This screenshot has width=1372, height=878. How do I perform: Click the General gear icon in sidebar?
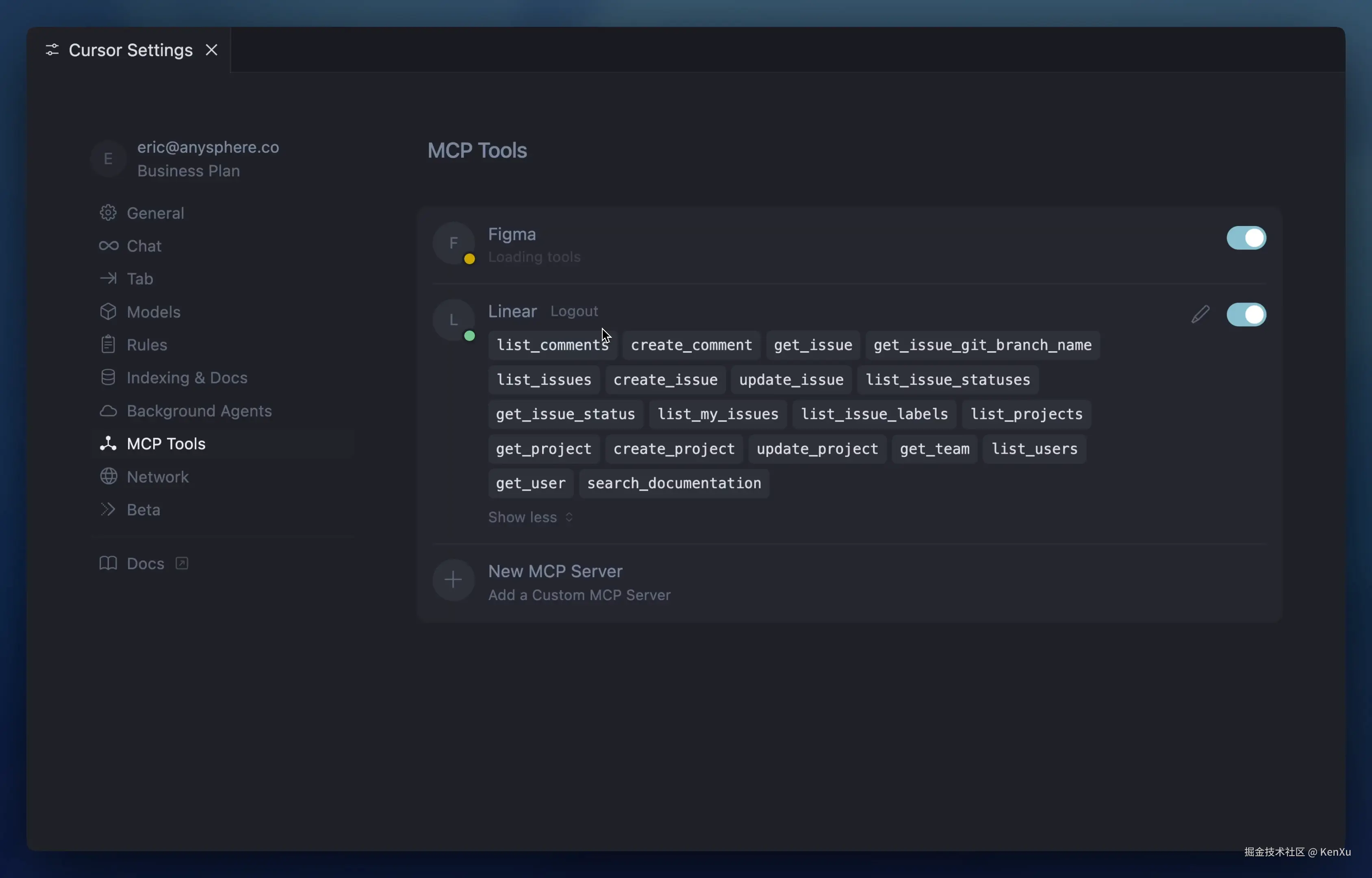click(108, 213)
